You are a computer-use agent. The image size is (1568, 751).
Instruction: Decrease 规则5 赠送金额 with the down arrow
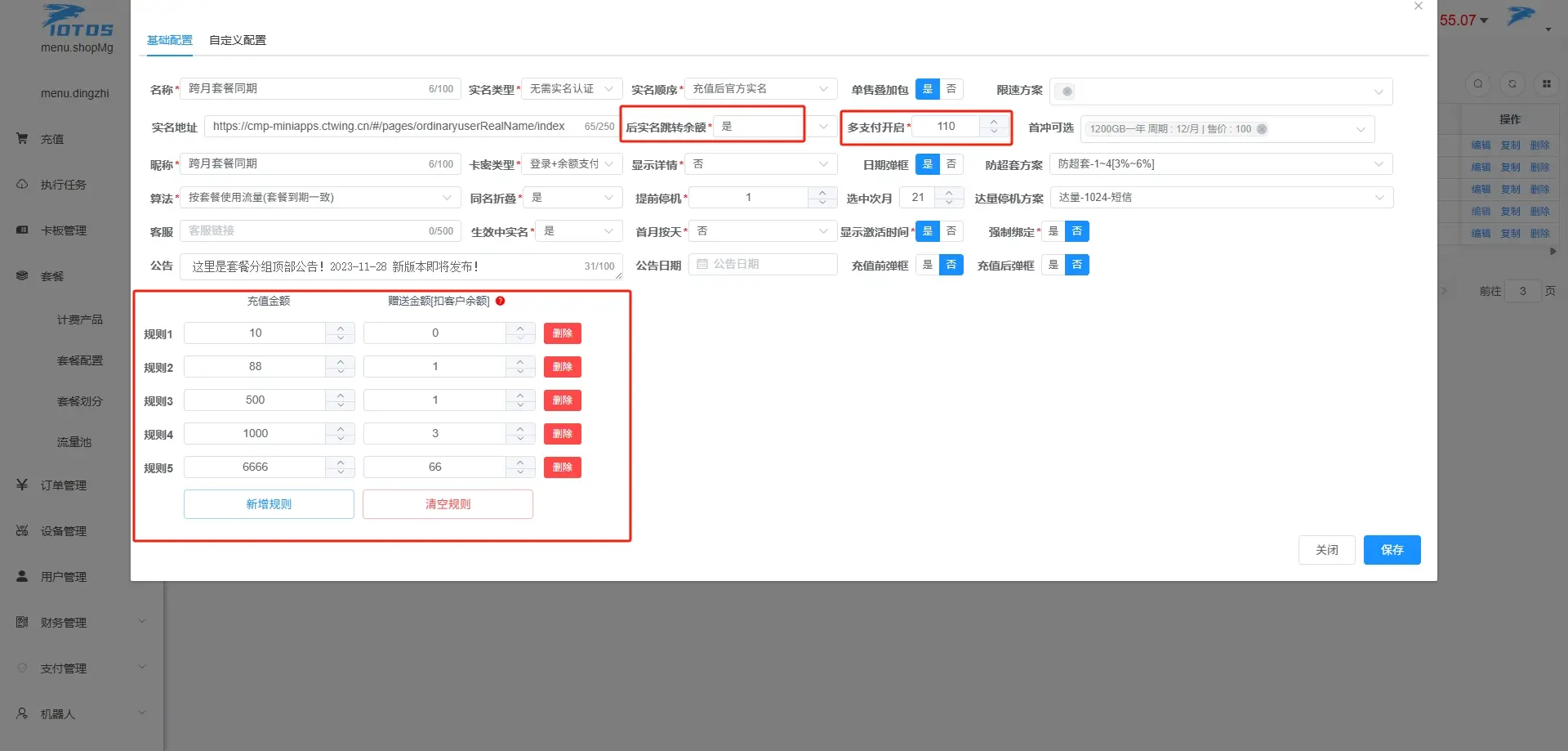pyautogui.click(x=520, y=472)
